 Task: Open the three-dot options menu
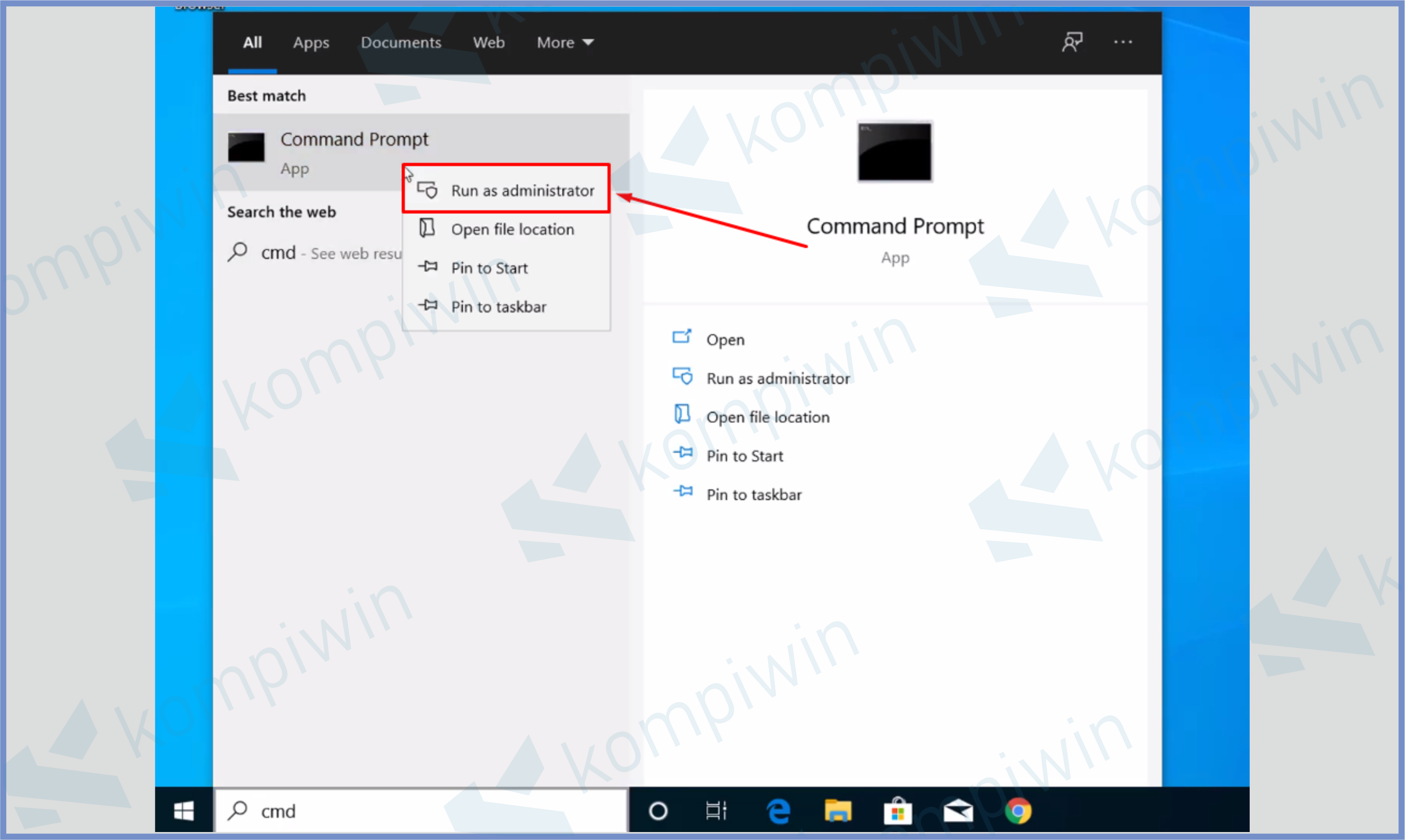[x=1123, y=42]
